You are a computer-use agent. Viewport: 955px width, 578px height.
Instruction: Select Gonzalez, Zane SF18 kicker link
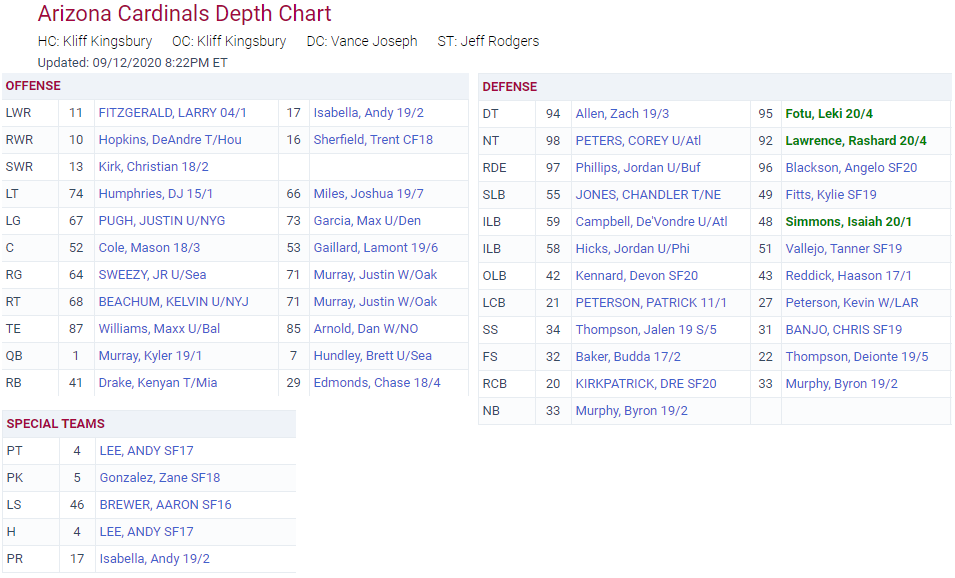tap(159, 478)
